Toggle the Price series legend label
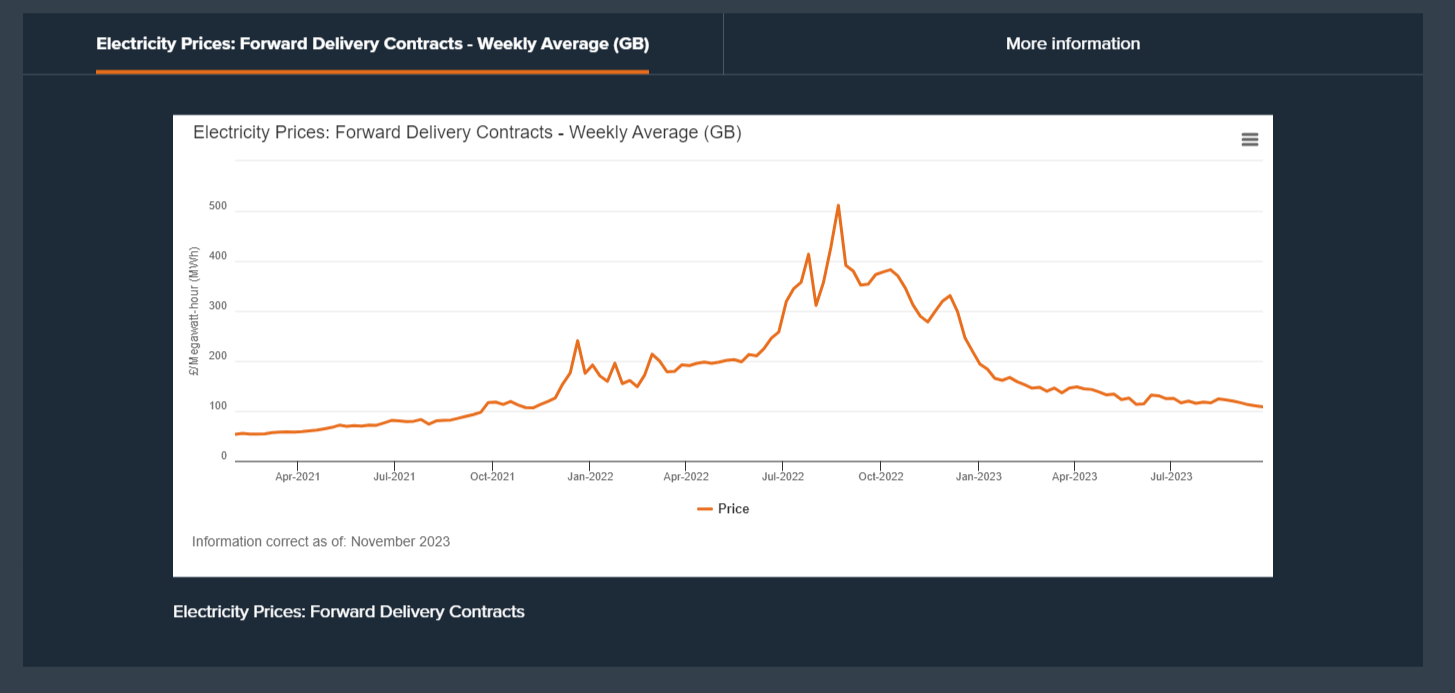 pos(733,509)
